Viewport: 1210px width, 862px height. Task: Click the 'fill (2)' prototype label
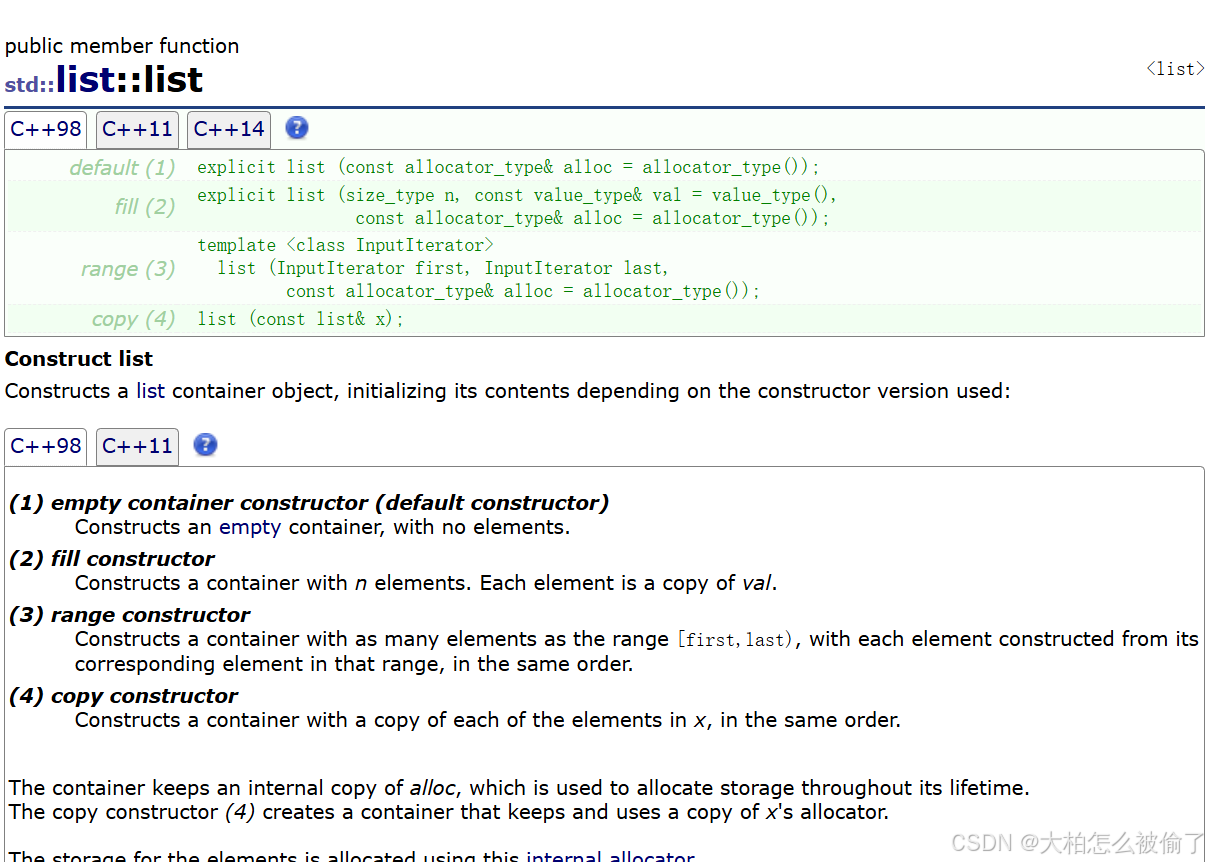(145, 207)
